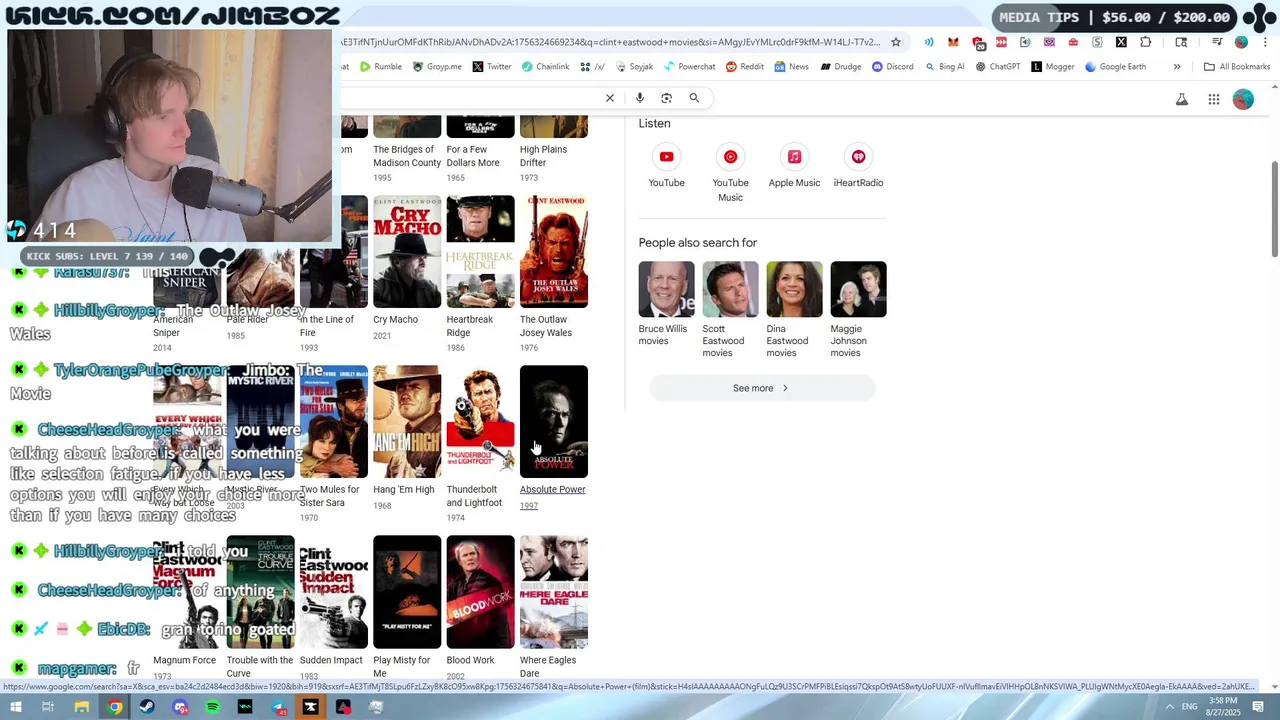This screenshot has width=1280, height=720.
Task: Open the Reddit bookmark
Action: (x=745, y=67)
